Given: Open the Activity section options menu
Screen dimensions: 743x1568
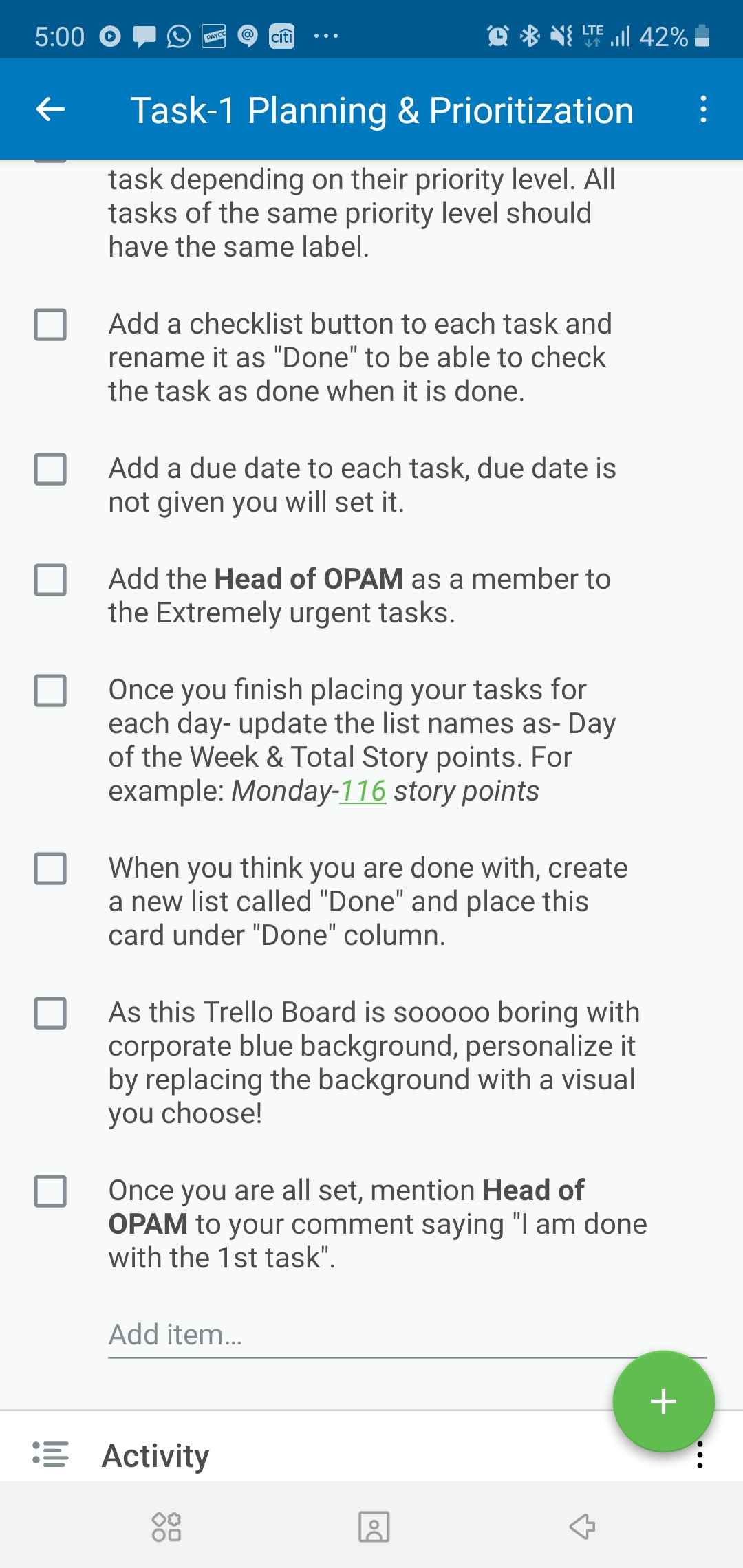Looking at the screenshot, I should pos(700,1455).
